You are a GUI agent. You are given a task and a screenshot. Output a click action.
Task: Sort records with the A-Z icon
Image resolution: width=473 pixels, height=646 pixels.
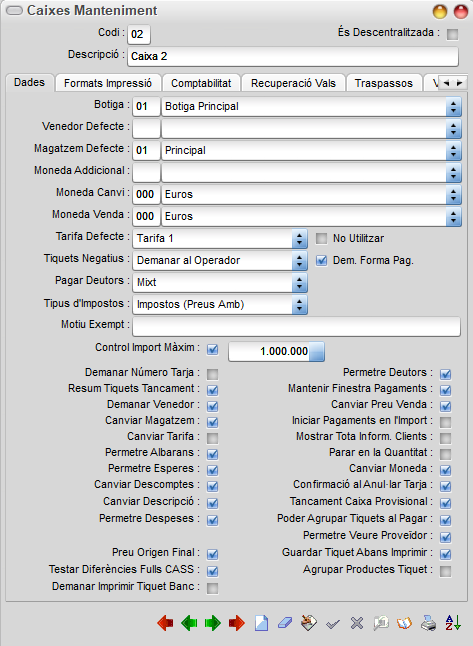click(x=453, y=623)
